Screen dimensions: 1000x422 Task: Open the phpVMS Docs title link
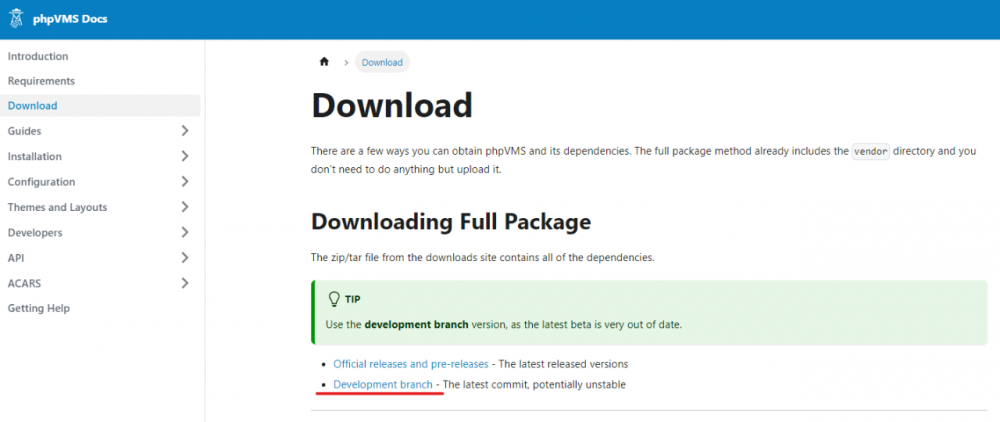[x=72, y=20]
